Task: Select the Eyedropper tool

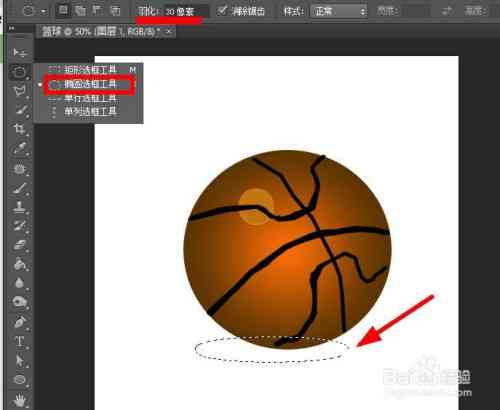Action: click(x=20, y=148)
